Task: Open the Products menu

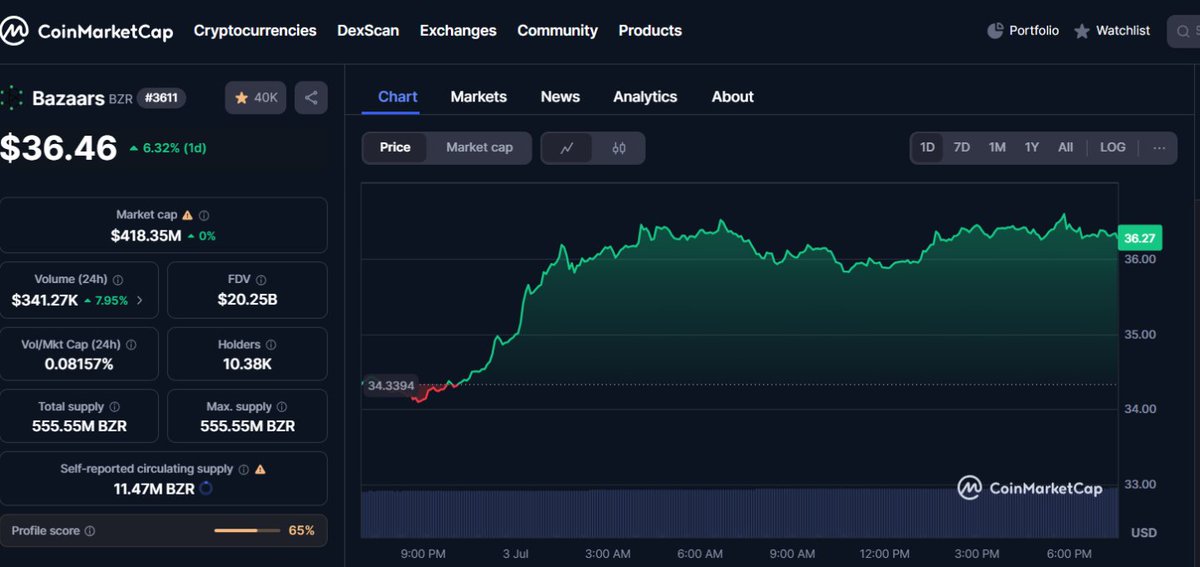Action: (650, 31)
